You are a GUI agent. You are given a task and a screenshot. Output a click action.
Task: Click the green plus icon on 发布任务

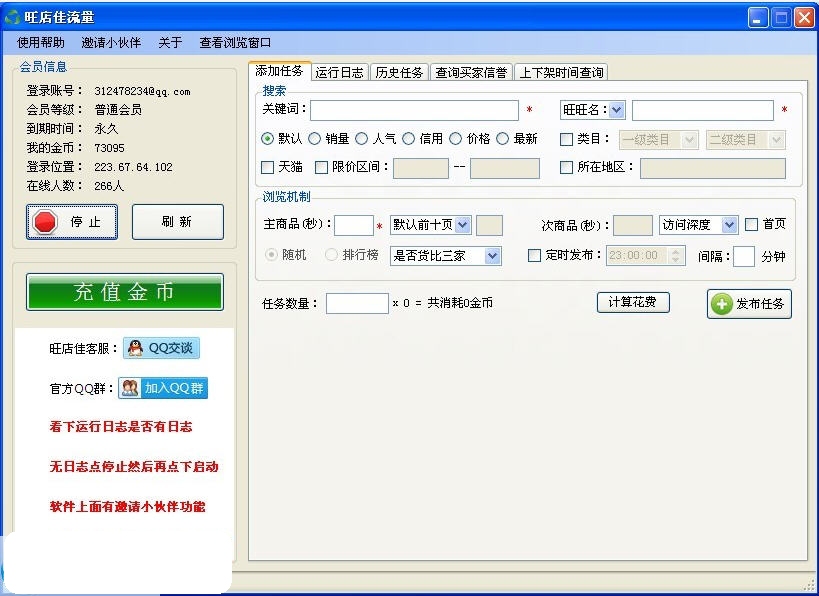click(721, 304)
